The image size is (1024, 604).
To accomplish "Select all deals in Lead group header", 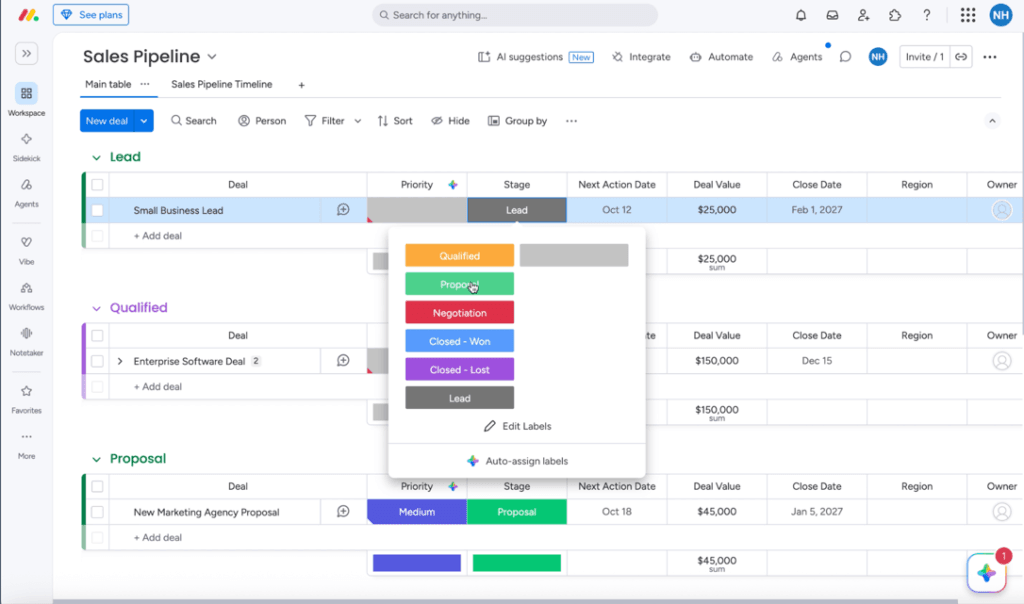I will pyautogui.click(x=97, y=185).
